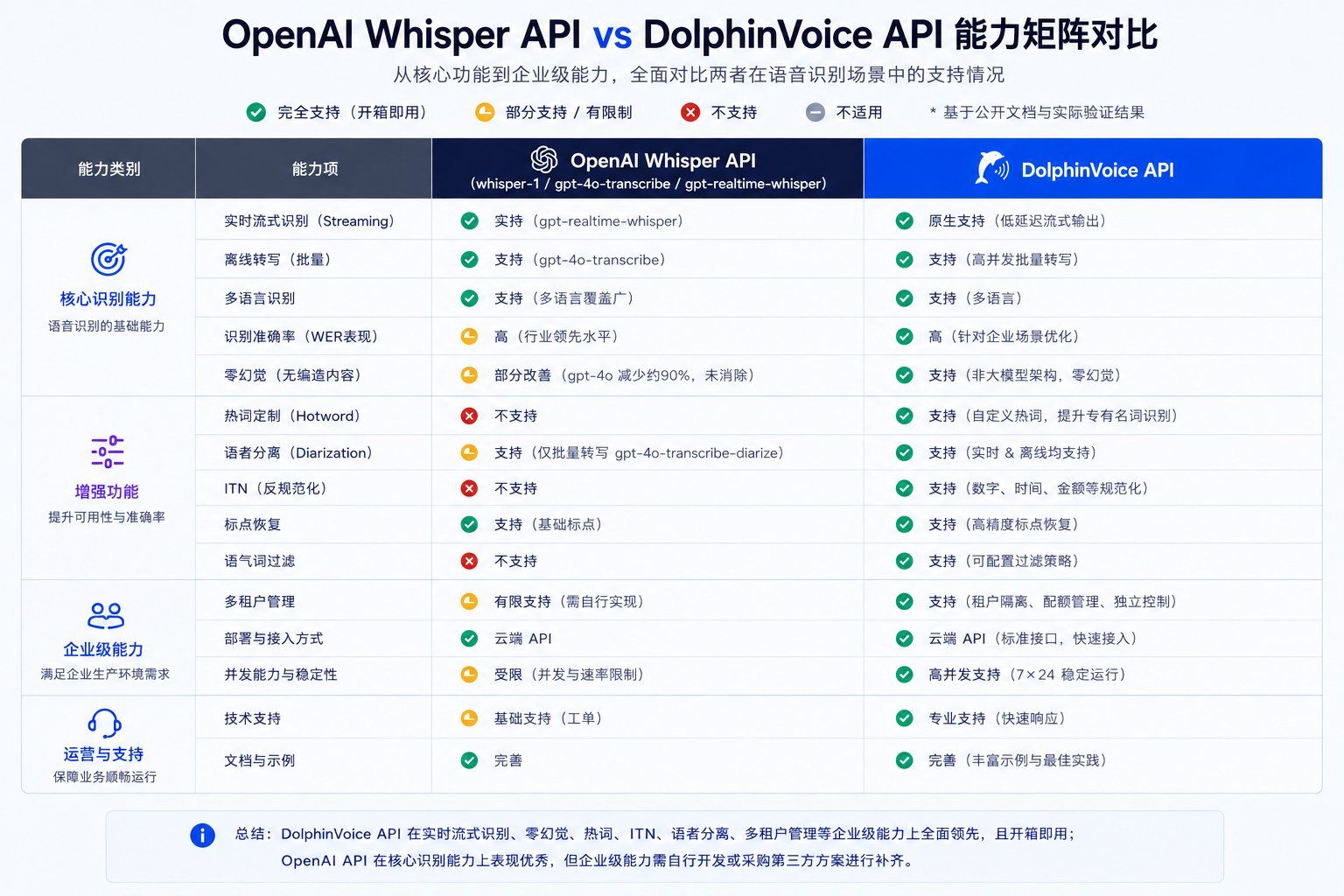
Task: Click the 并发能力与稳定性 row label
Action: pyautogui.click(x=281, y=674)
